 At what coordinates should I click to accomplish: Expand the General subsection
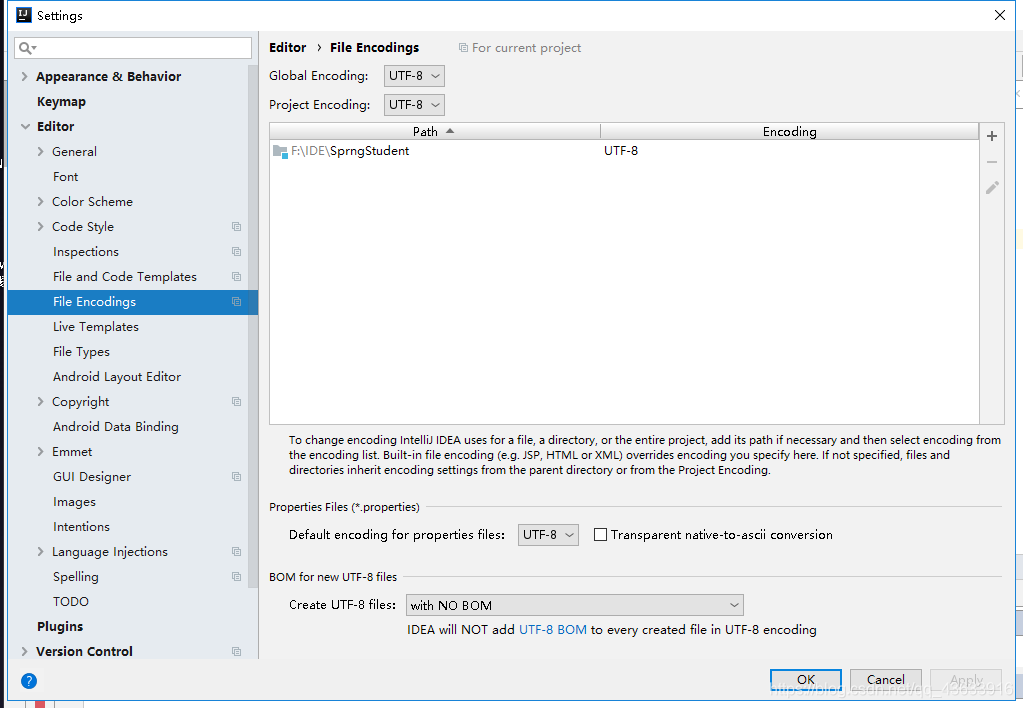tap(40, 151)
